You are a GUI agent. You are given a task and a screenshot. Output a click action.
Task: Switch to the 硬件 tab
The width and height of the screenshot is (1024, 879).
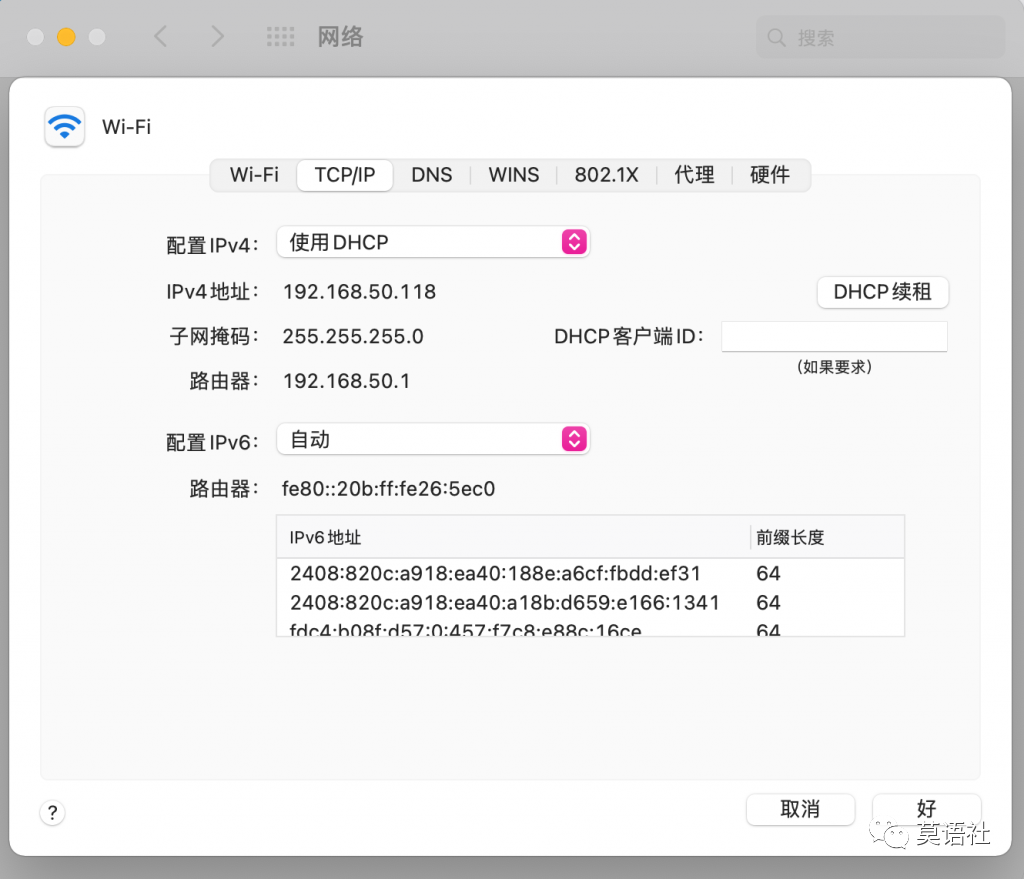coord(770,175)
